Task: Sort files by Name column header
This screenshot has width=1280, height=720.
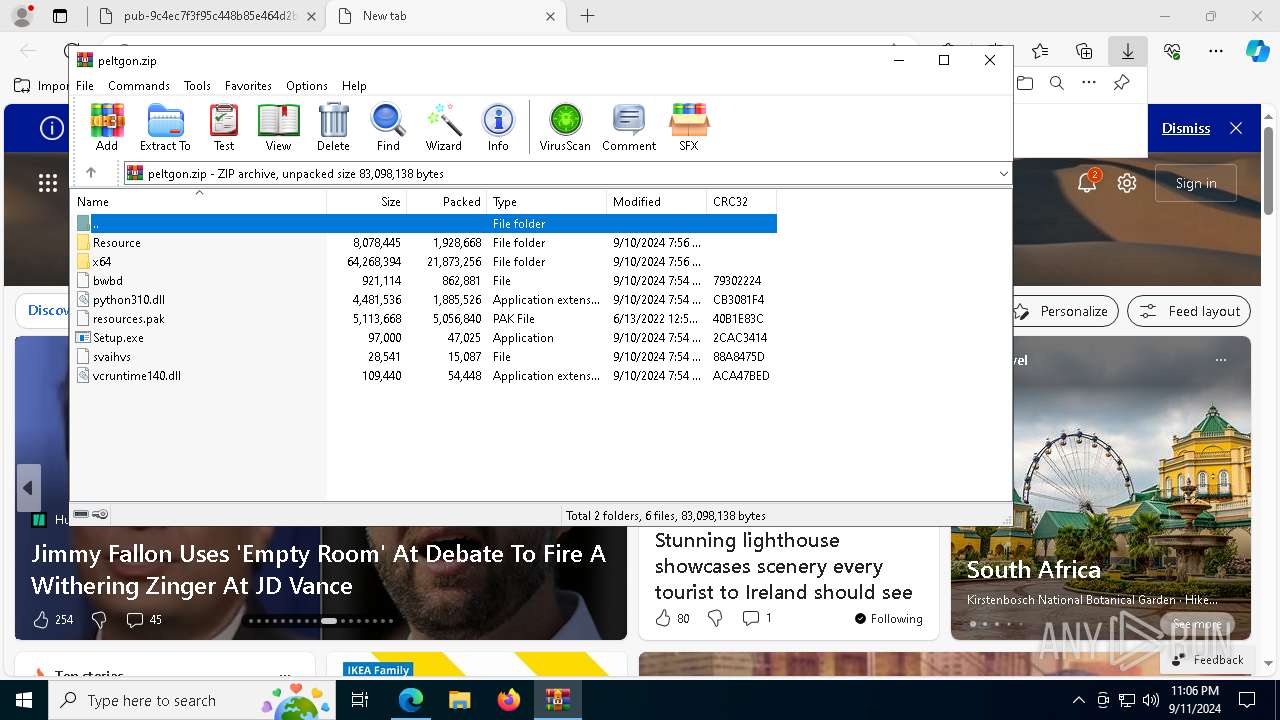Action: tap(199, 202)
